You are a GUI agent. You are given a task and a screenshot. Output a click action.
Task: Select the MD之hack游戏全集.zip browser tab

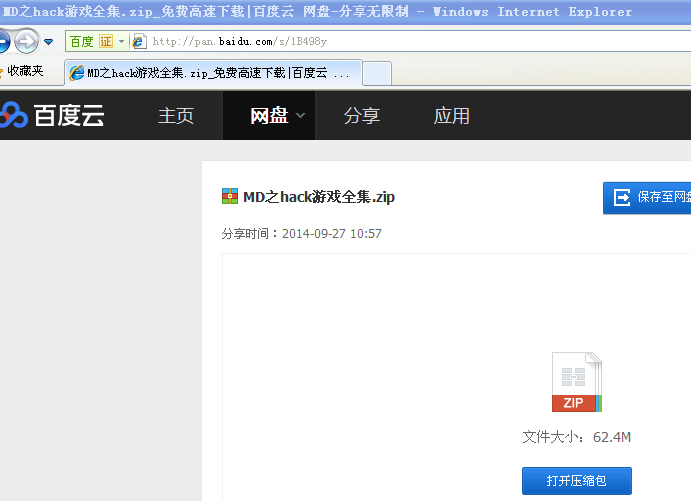coord(214,73)
